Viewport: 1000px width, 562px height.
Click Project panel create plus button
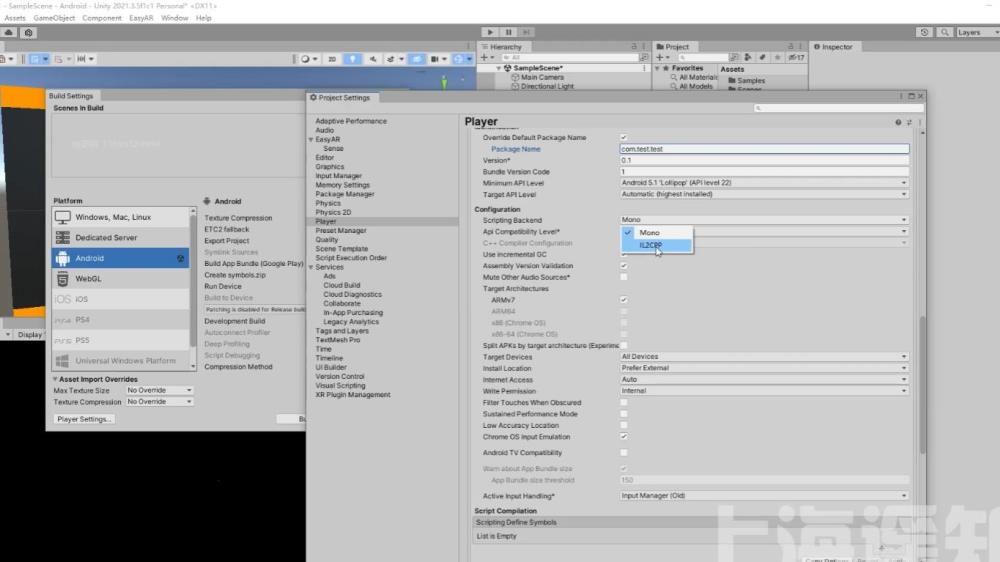coord(660,57)
